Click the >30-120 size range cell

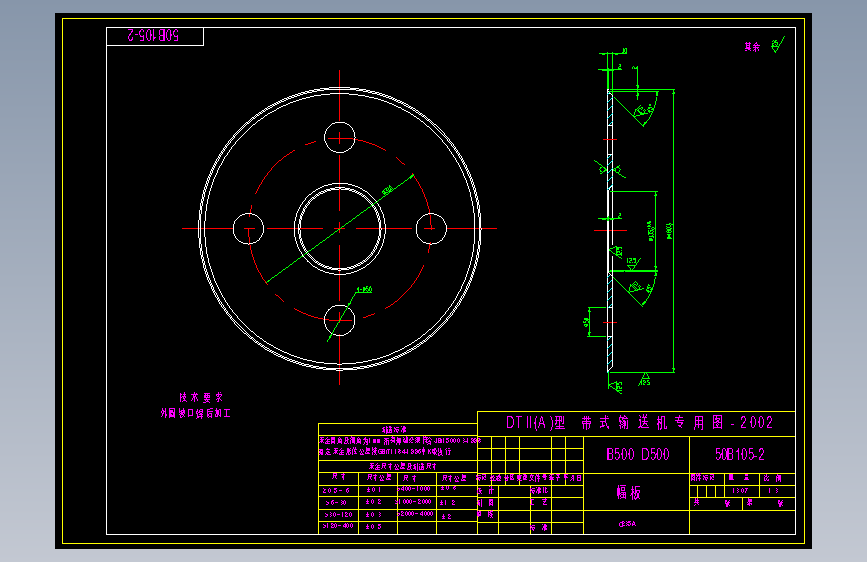pyautogui.click(x=338, y=514)
